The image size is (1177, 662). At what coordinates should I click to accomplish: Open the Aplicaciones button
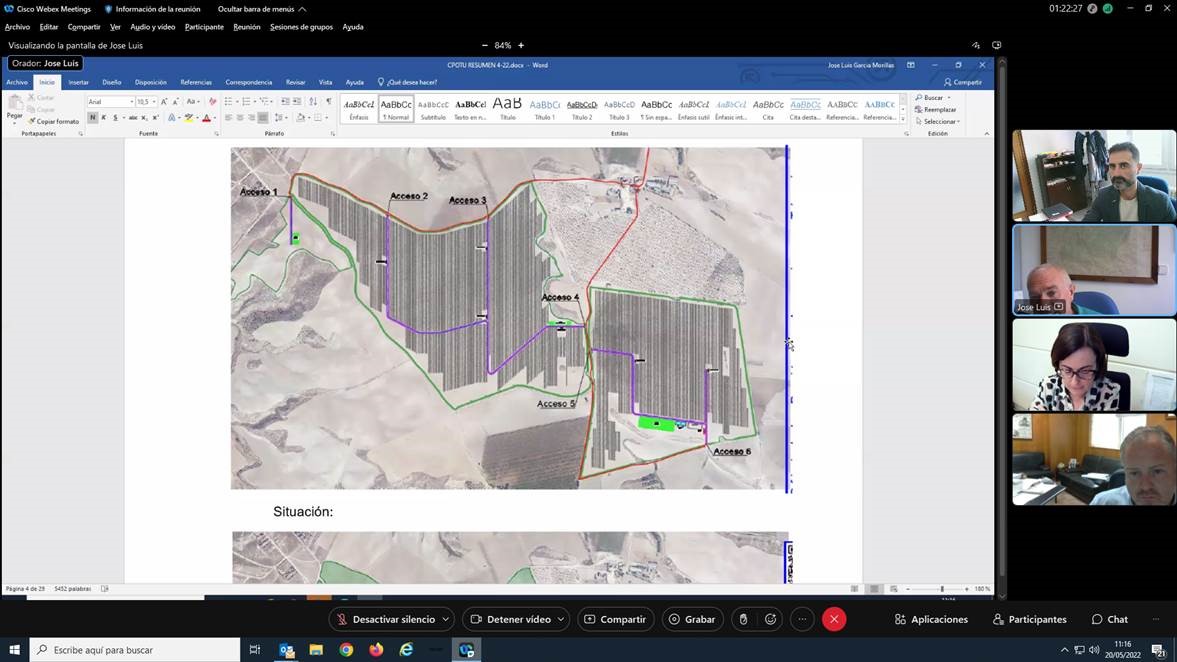[x=931, y=619]
